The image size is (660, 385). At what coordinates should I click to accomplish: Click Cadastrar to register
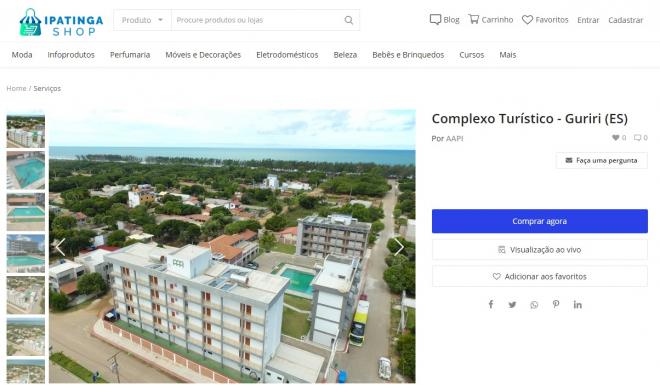pos(625,20)
